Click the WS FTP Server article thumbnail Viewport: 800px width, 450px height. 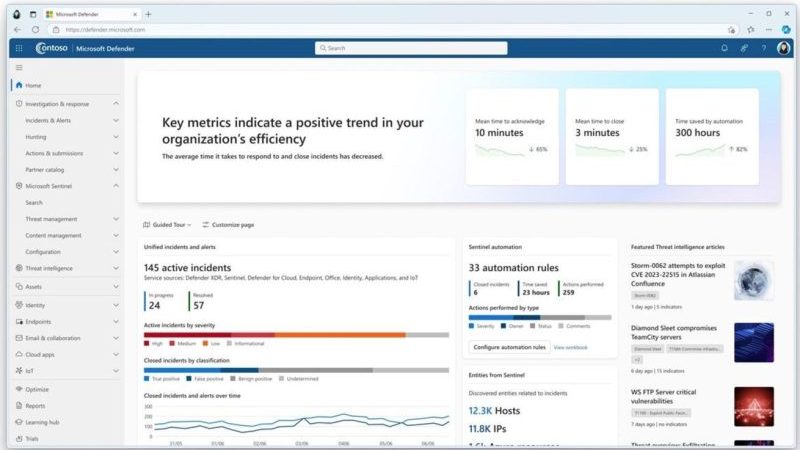pos(754,407)
